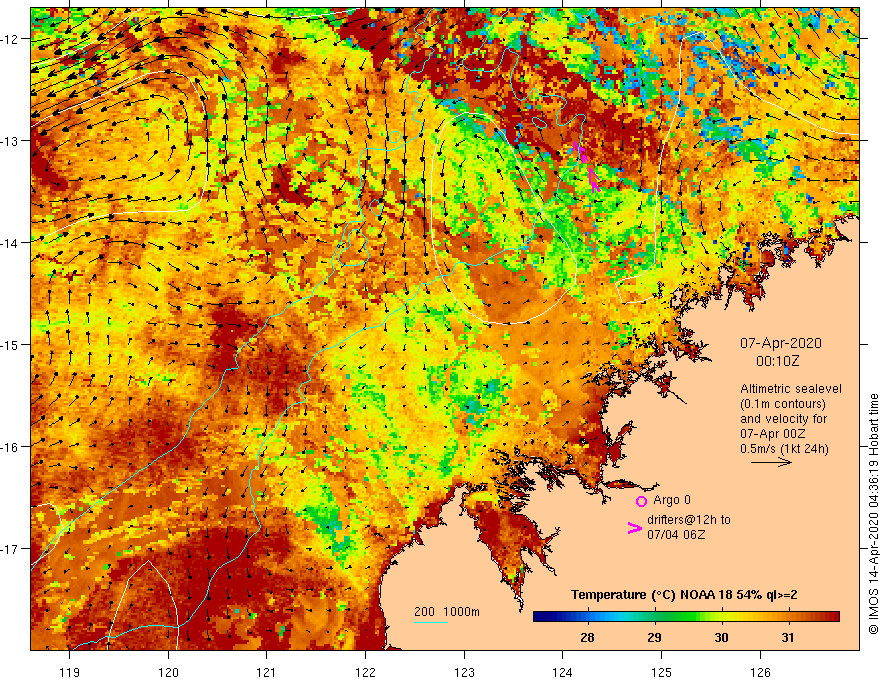Click the 07/04 06Z text
Screen dimensions: 880x680
[x=676, y=535]
